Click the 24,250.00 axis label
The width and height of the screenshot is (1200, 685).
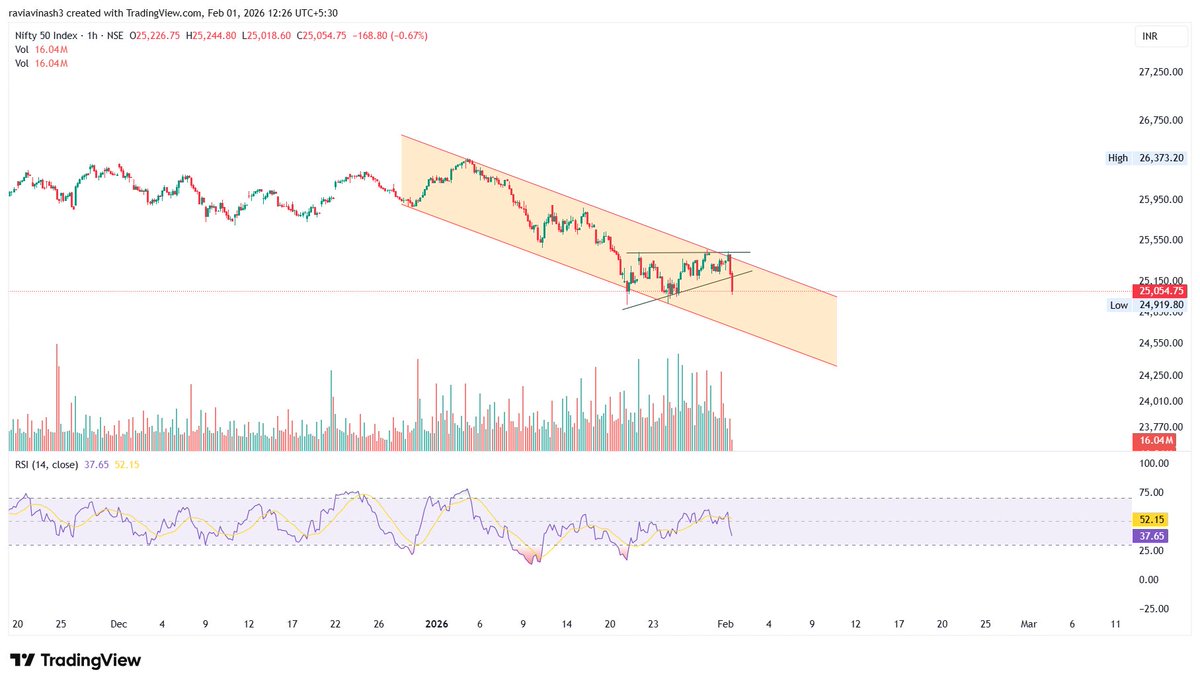pos(1160,376)
